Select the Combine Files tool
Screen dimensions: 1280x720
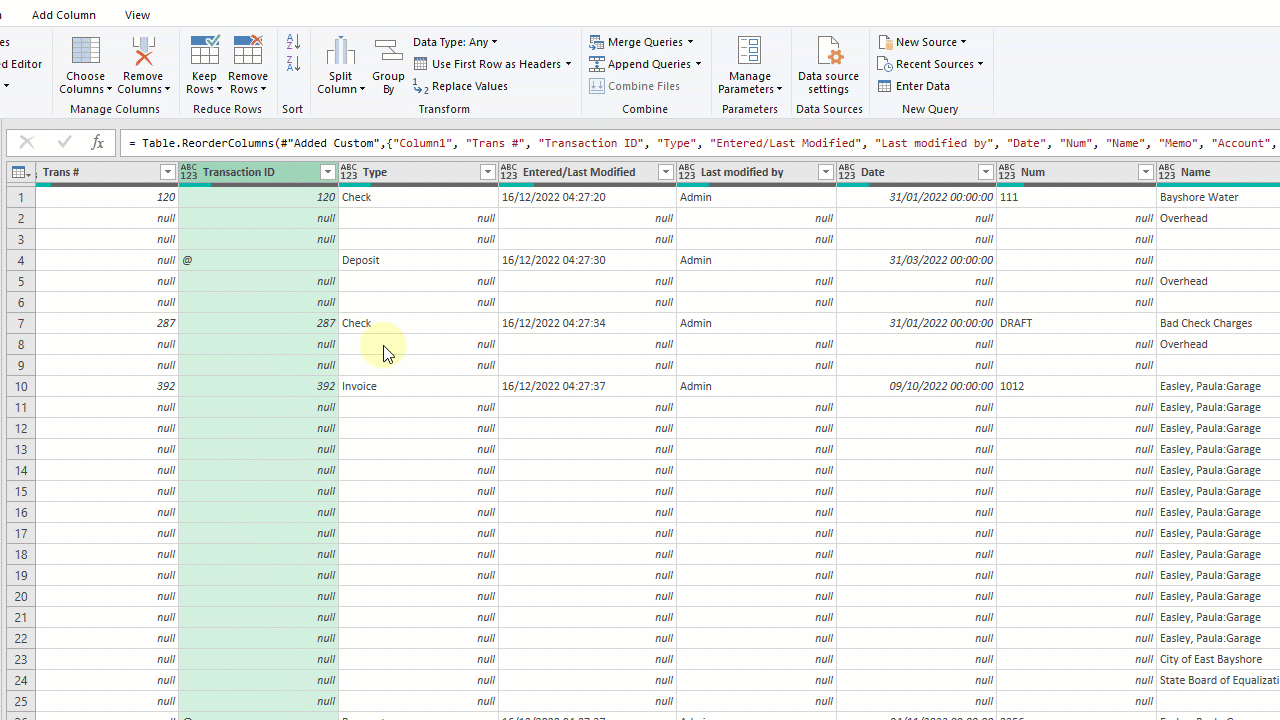(635, 86)
